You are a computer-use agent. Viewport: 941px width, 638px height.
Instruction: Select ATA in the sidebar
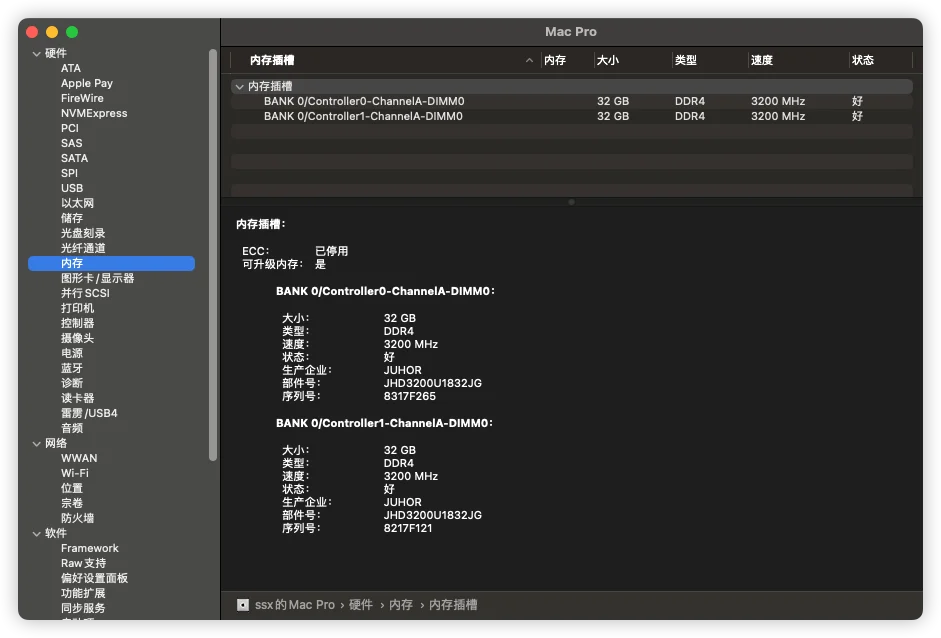point(71,68)
